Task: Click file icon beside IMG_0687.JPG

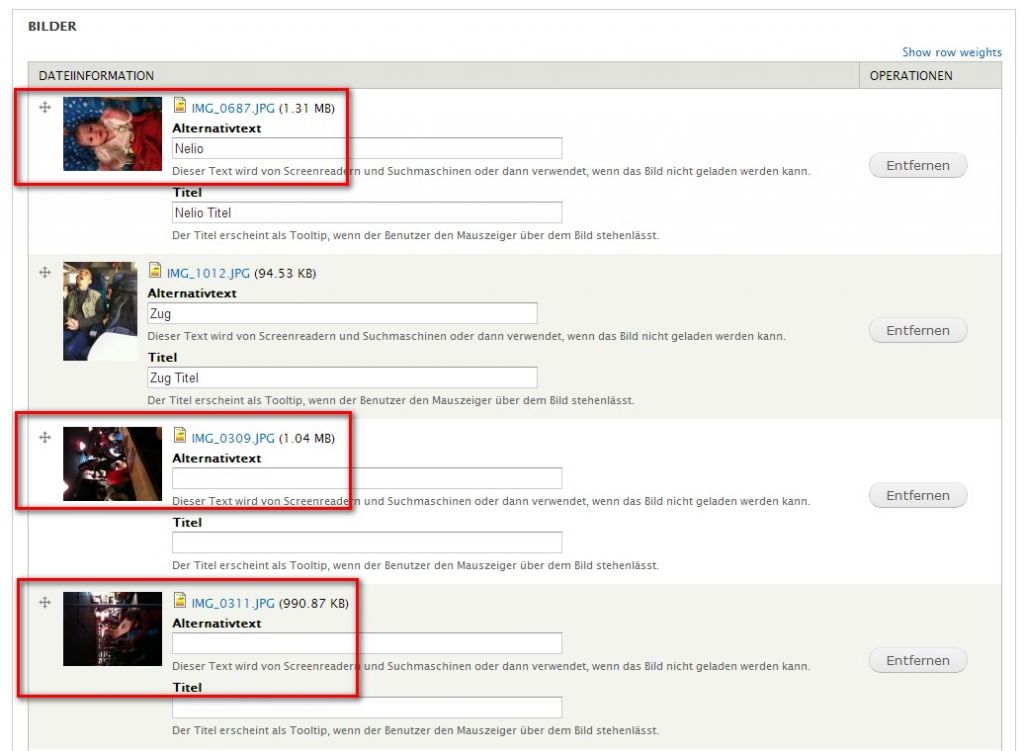Action: point(180,106)
